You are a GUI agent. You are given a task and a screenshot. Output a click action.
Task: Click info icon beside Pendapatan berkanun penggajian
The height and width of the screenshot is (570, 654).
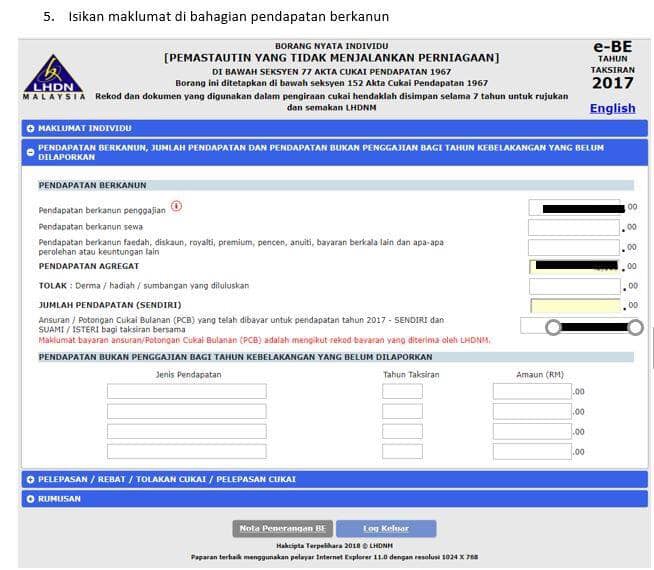pos(176,206)
